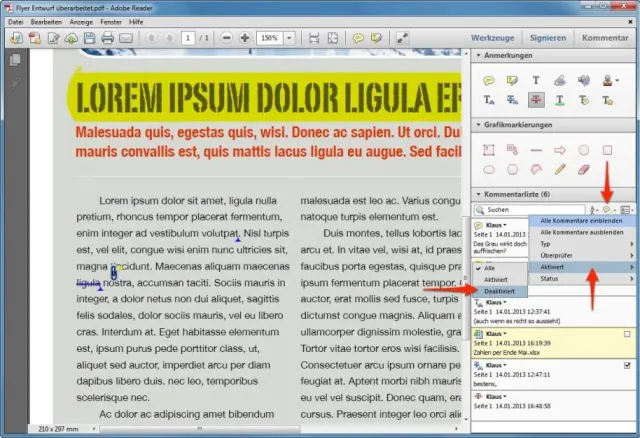Collapse the Grafikmarkierungen section

(x=479, y=125)
